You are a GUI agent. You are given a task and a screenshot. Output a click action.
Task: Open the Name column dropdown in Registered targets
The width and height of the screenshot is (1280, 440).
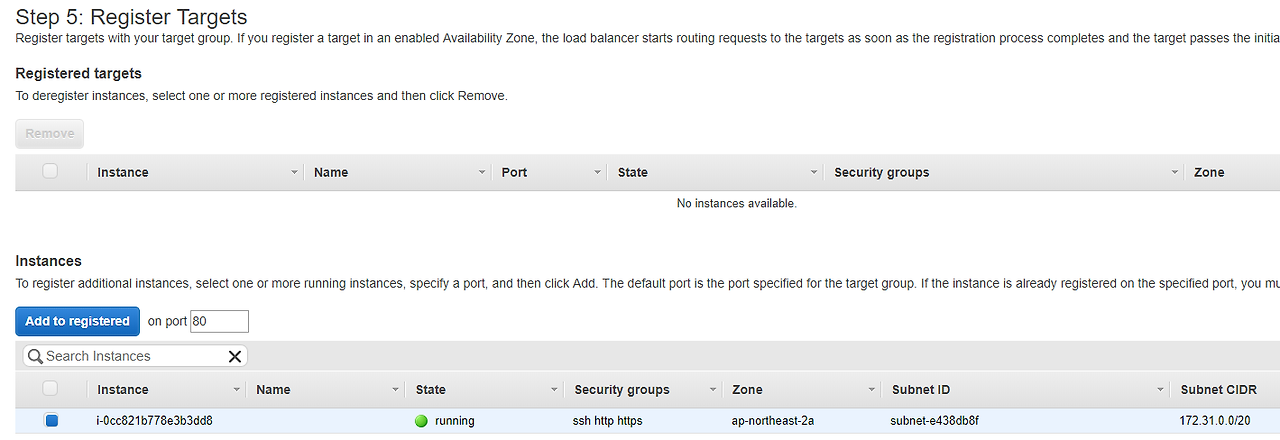click(x=482, y=173)
